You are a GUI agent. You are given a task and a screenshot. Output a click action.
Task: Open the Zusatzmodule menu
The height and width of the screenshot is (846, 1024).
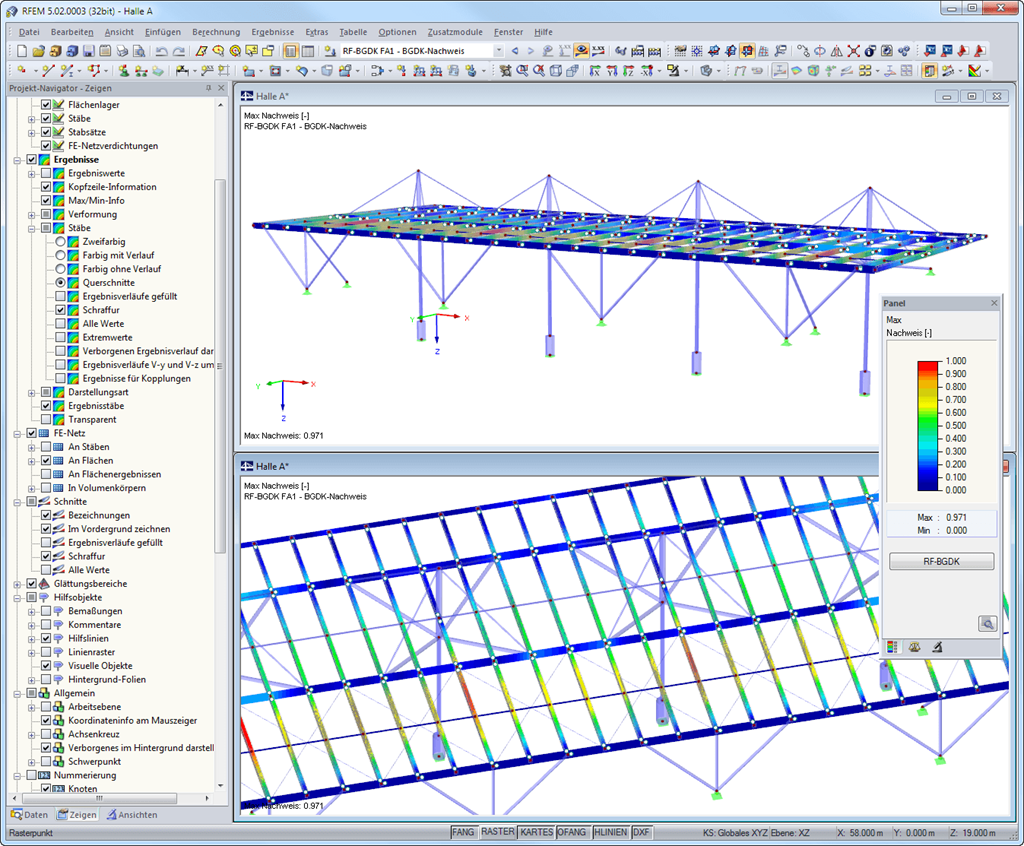(x=454, y=31)
